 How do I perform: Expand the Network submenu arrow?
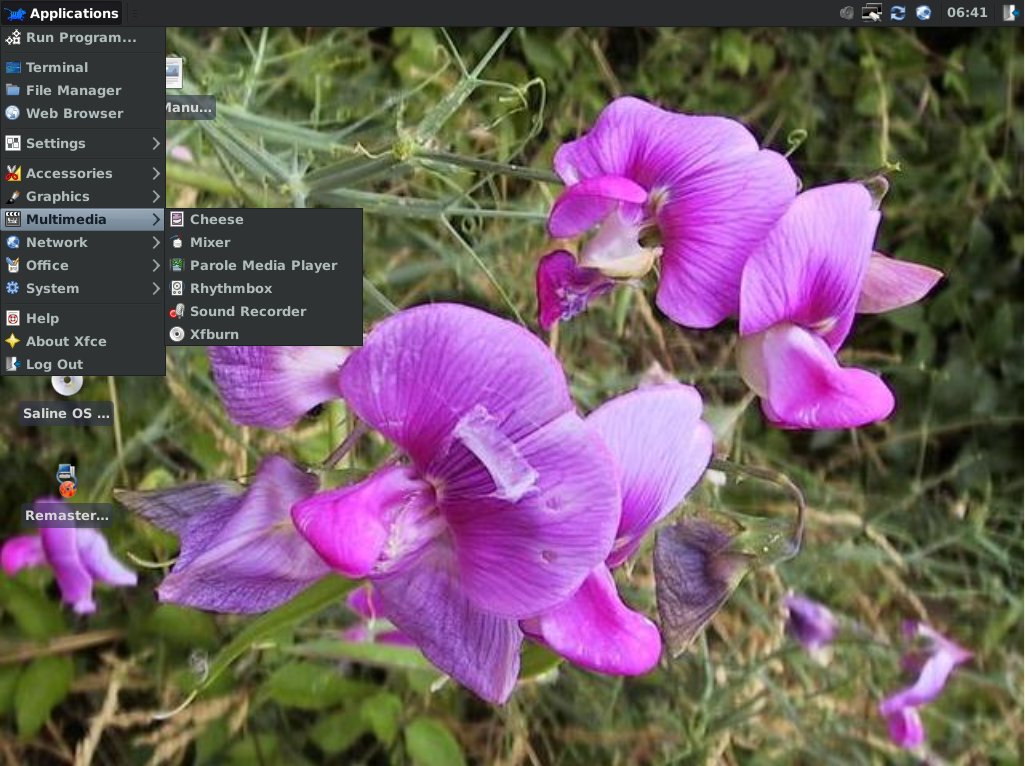point(156,242)
